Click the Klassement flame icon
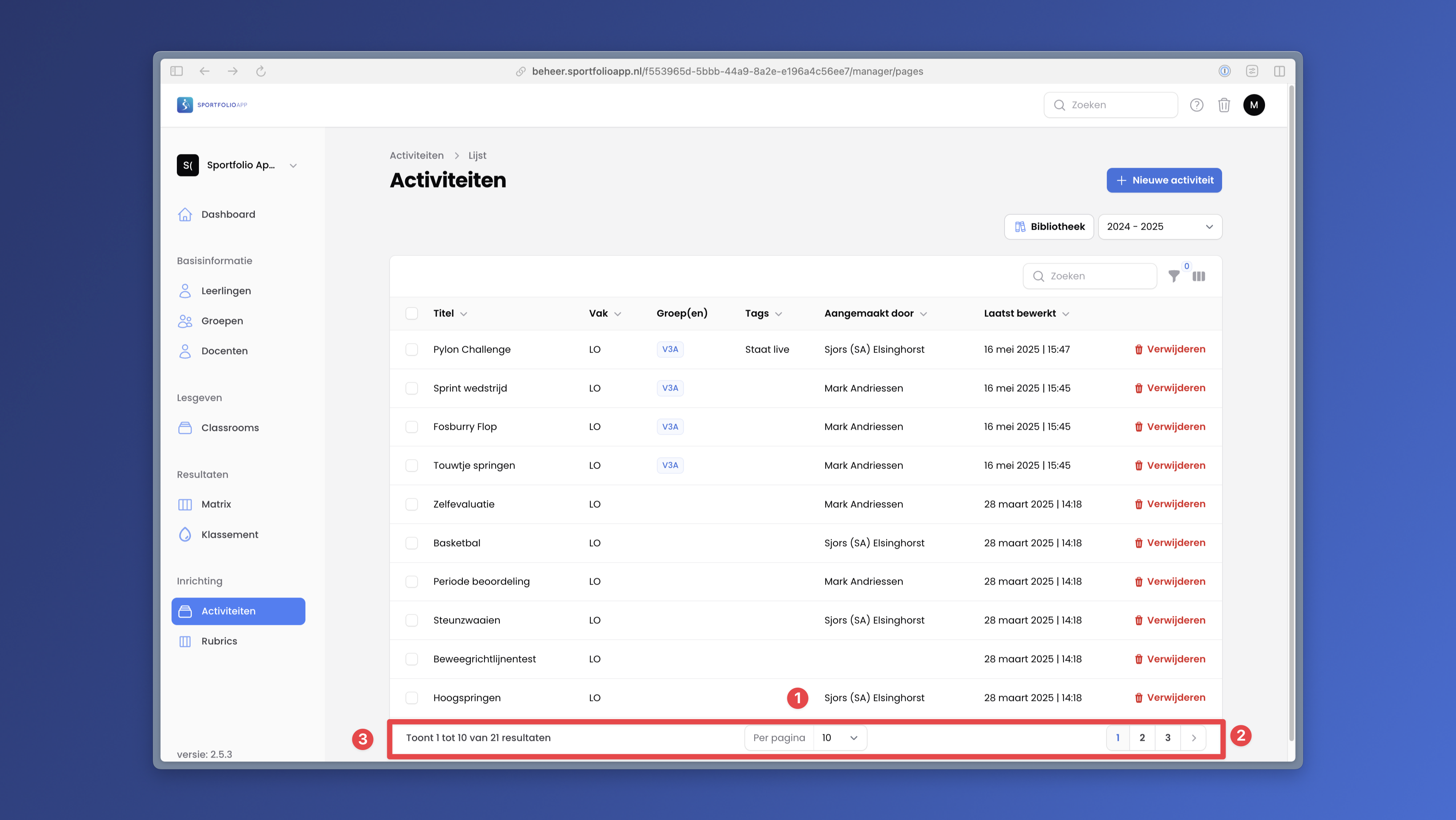1456x820 pixels. pyautogui.click(x=185, y=535)
